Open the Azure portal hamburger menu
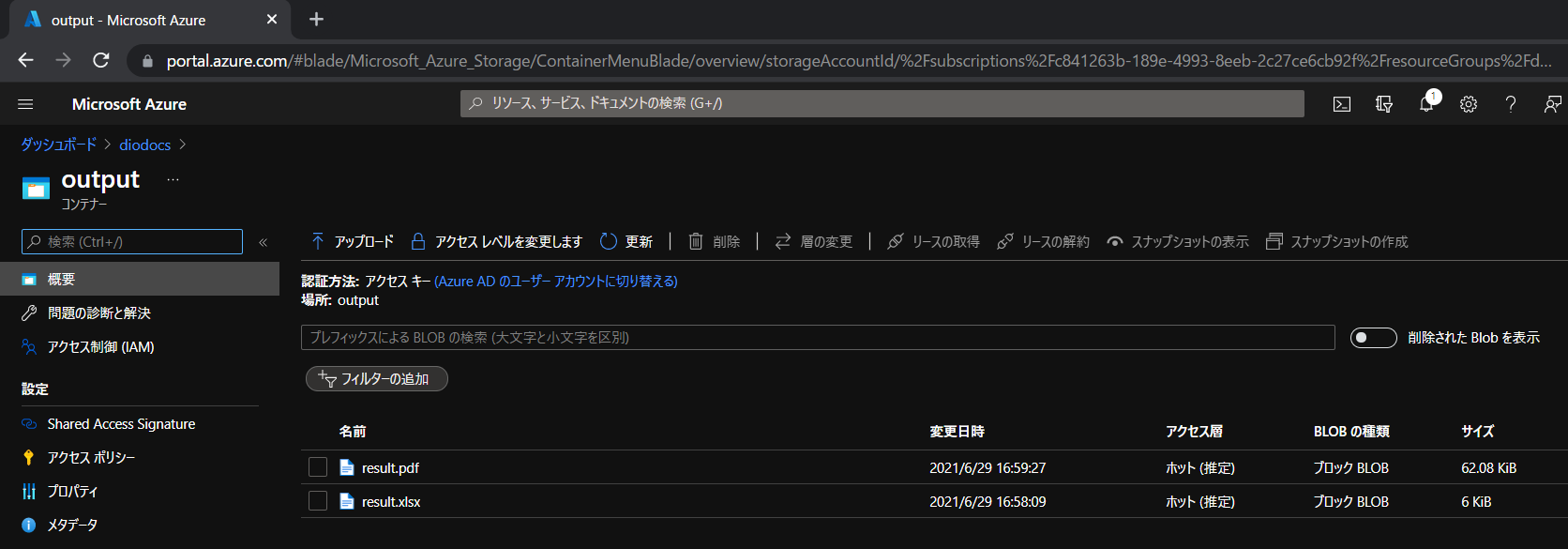 point(25,104)
